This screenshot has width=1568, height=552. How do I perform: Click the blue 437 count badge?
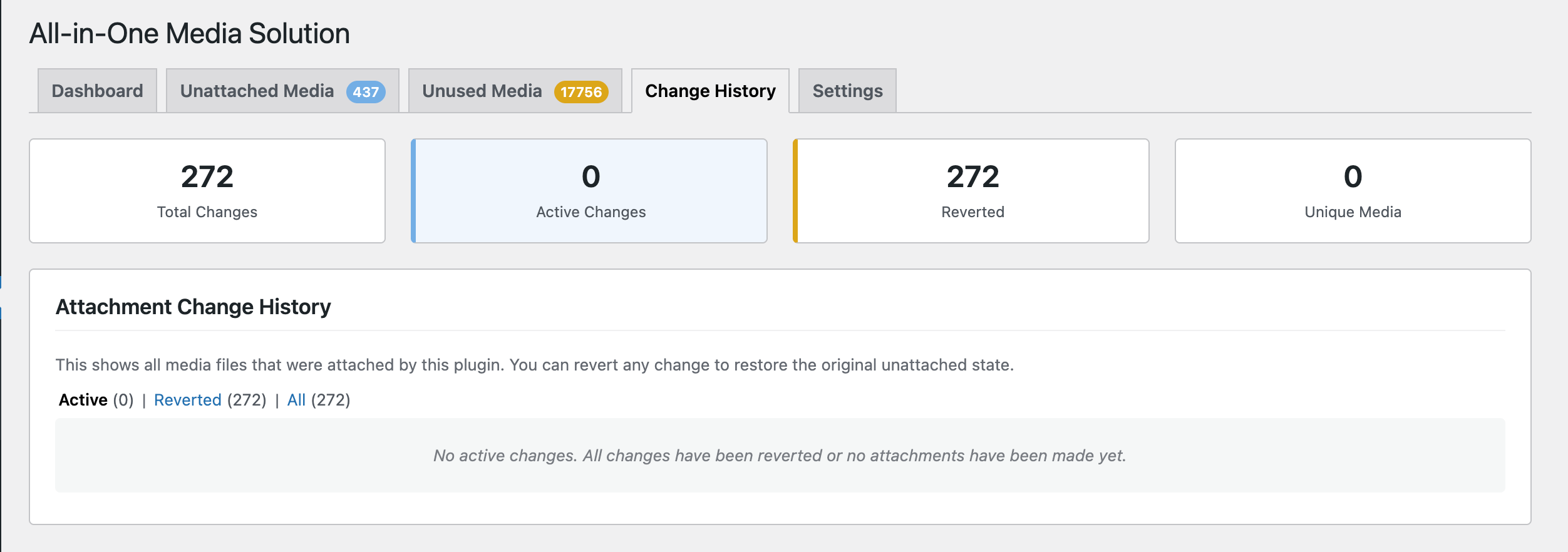pos(366,92)
